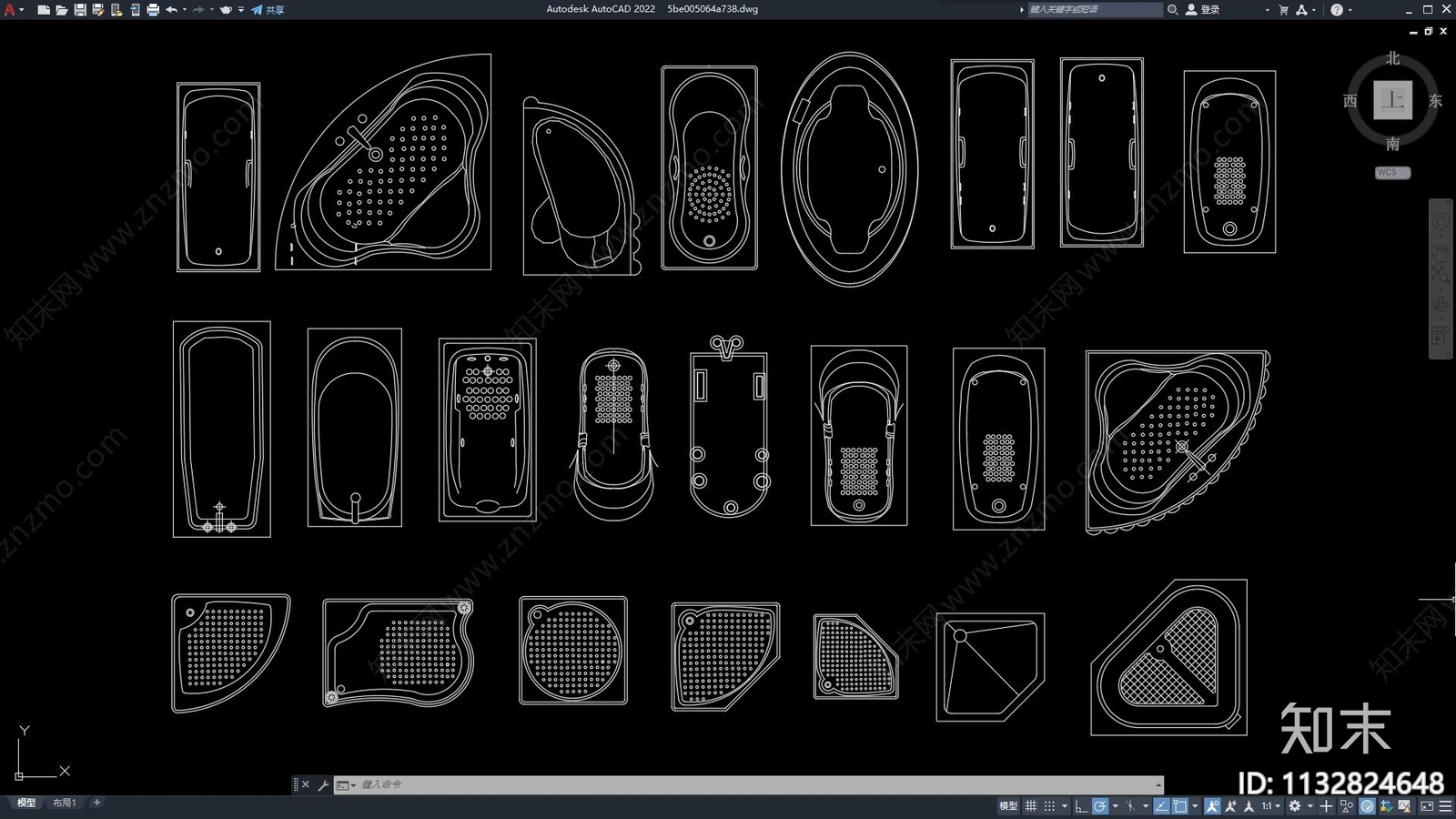Redo the last undone action
Image resolution: width=1456 pixels, height=819 pixels.
pos(198,9)
